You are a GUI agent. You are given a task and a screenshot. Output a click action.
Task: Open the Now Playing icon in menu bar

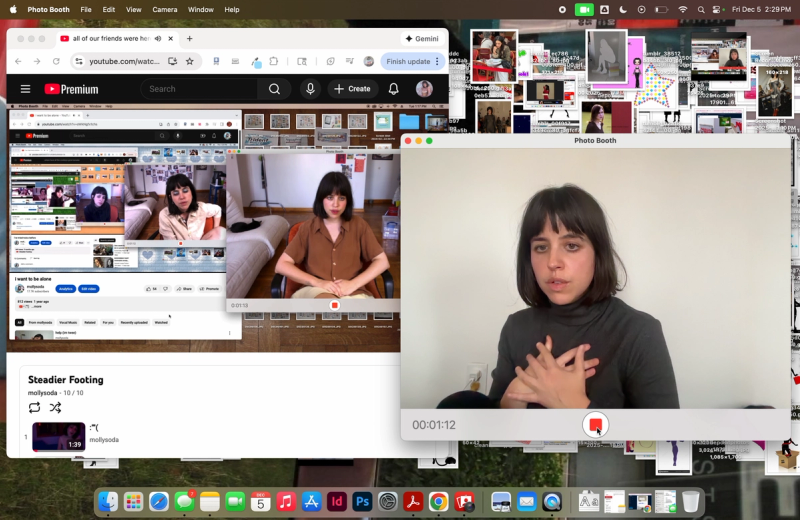(x=641, y=9)
